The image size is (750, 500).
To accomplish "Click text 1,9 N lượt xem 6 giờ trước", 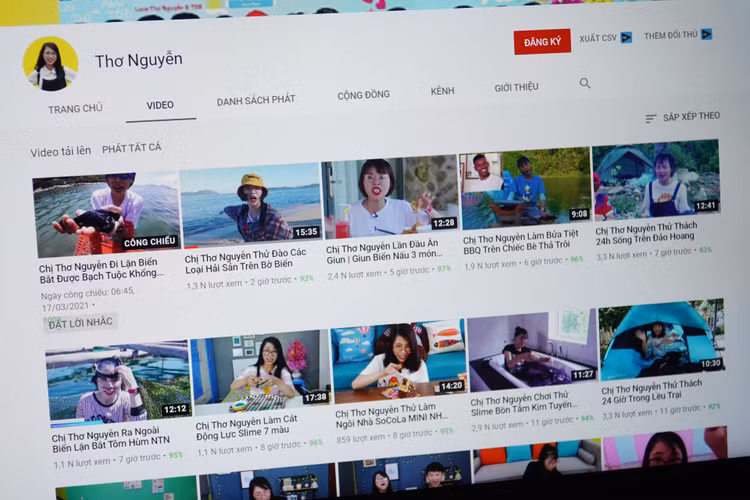I will [x=513, y=263].
